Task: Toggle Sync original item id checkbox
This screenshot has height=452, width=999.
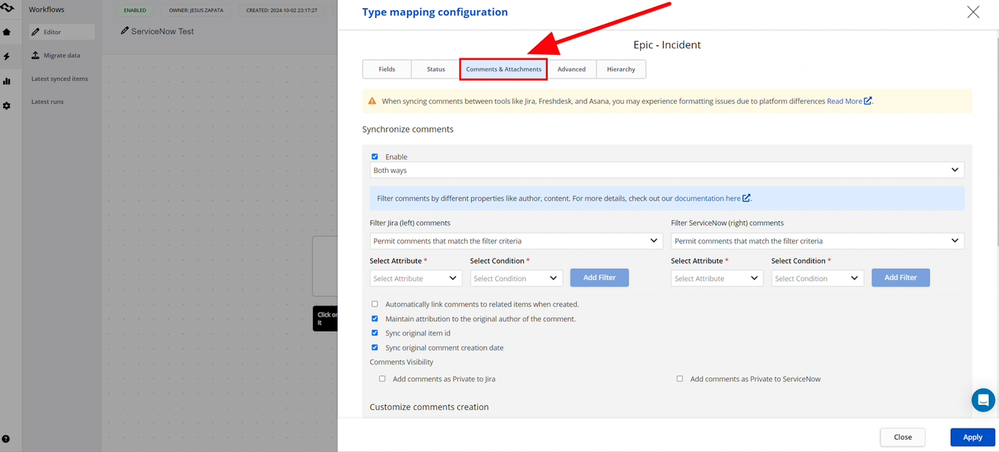Action: (x=375, y=333)
